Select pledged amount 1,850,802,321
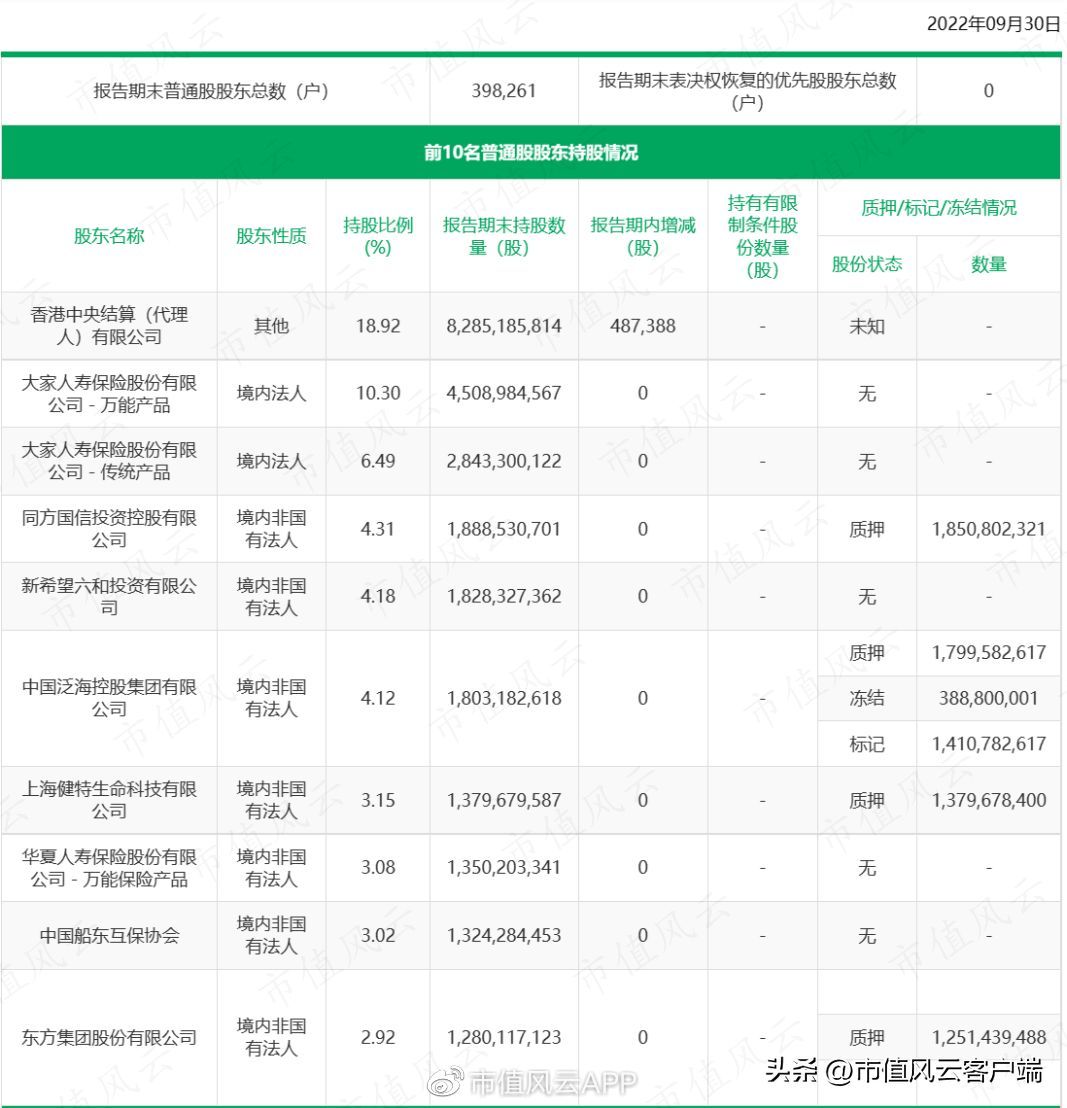This screenshot has height=1108, width=1067. (x=988, y=529)
